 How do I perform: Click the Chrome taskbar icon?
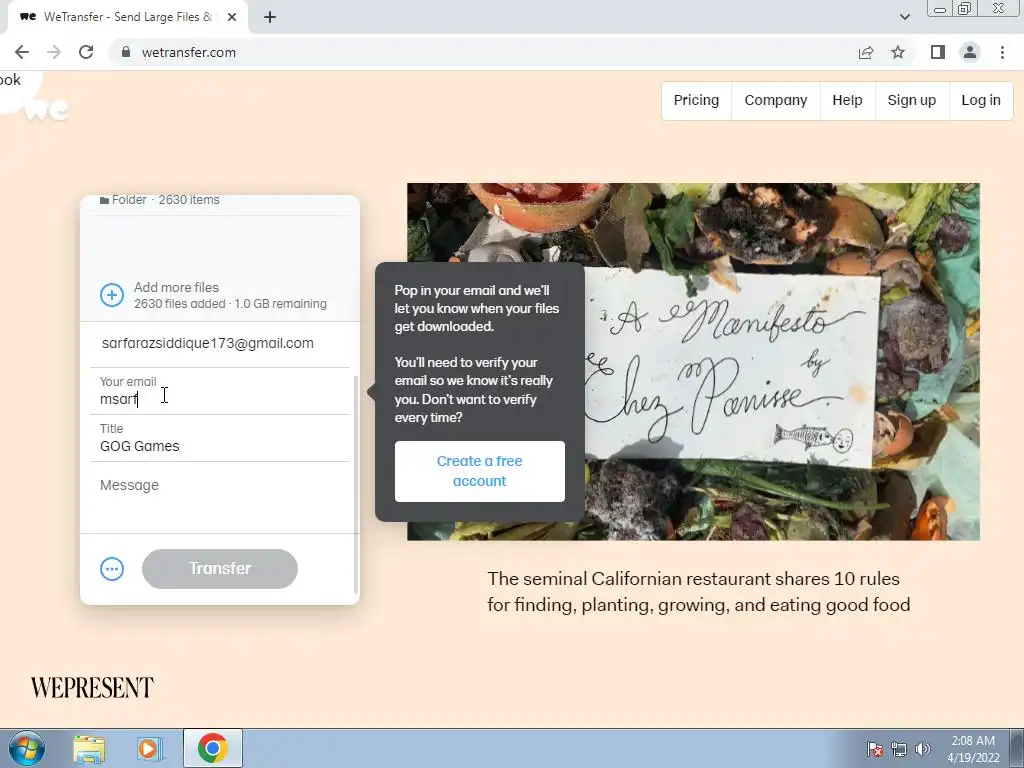point(212,748)
